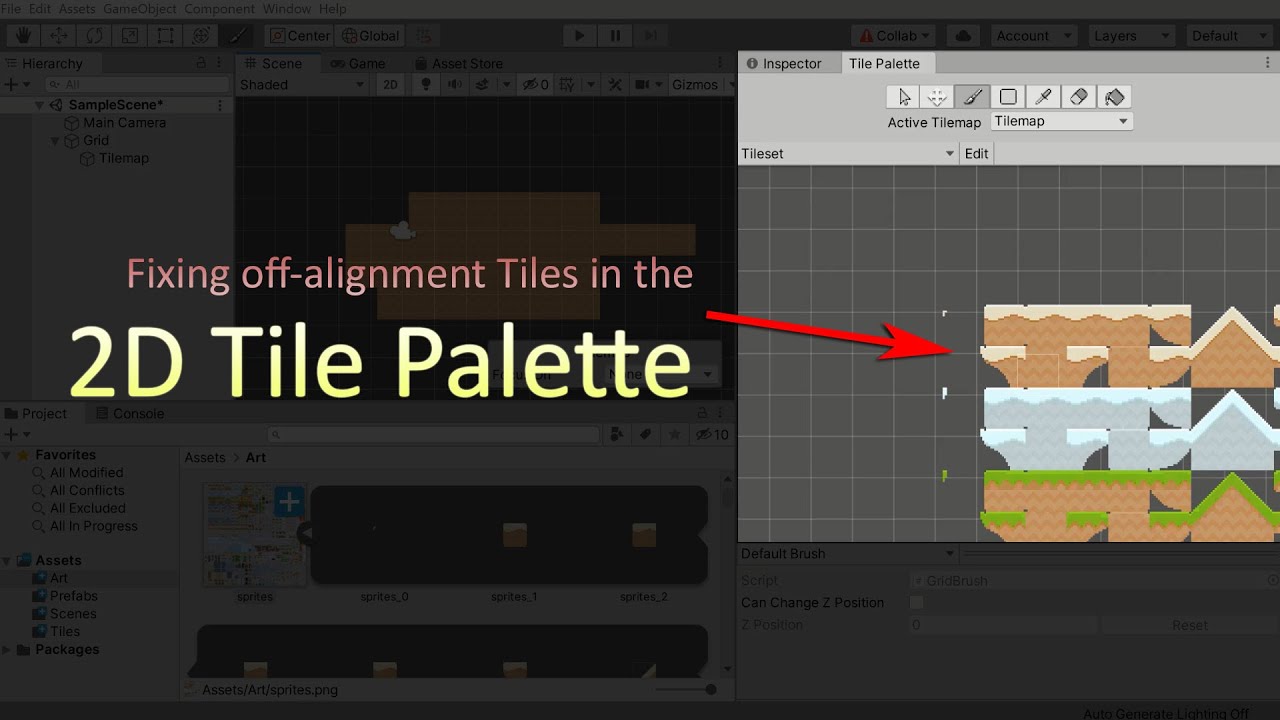Collapse the Grid object in Hierarchy

tap(56, 141)
